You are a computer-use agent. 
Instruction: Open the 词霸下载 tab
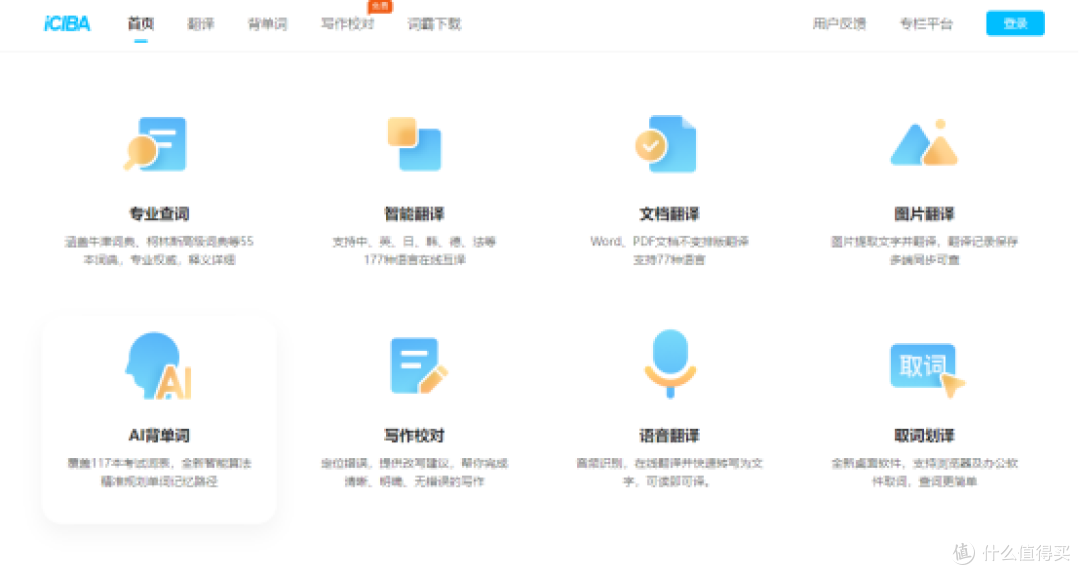[x=434, y=24]
